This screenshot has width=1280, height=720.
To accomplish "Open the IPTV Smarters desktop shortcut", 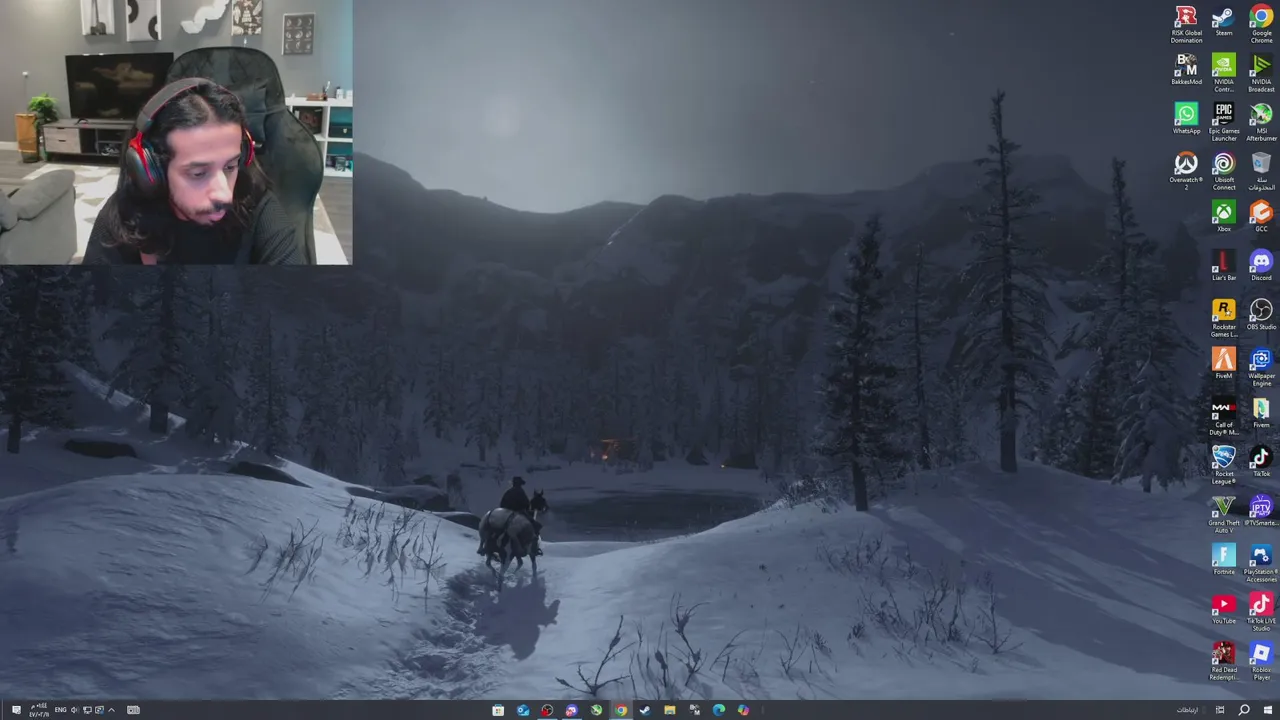I will [x=1261, y=508].
